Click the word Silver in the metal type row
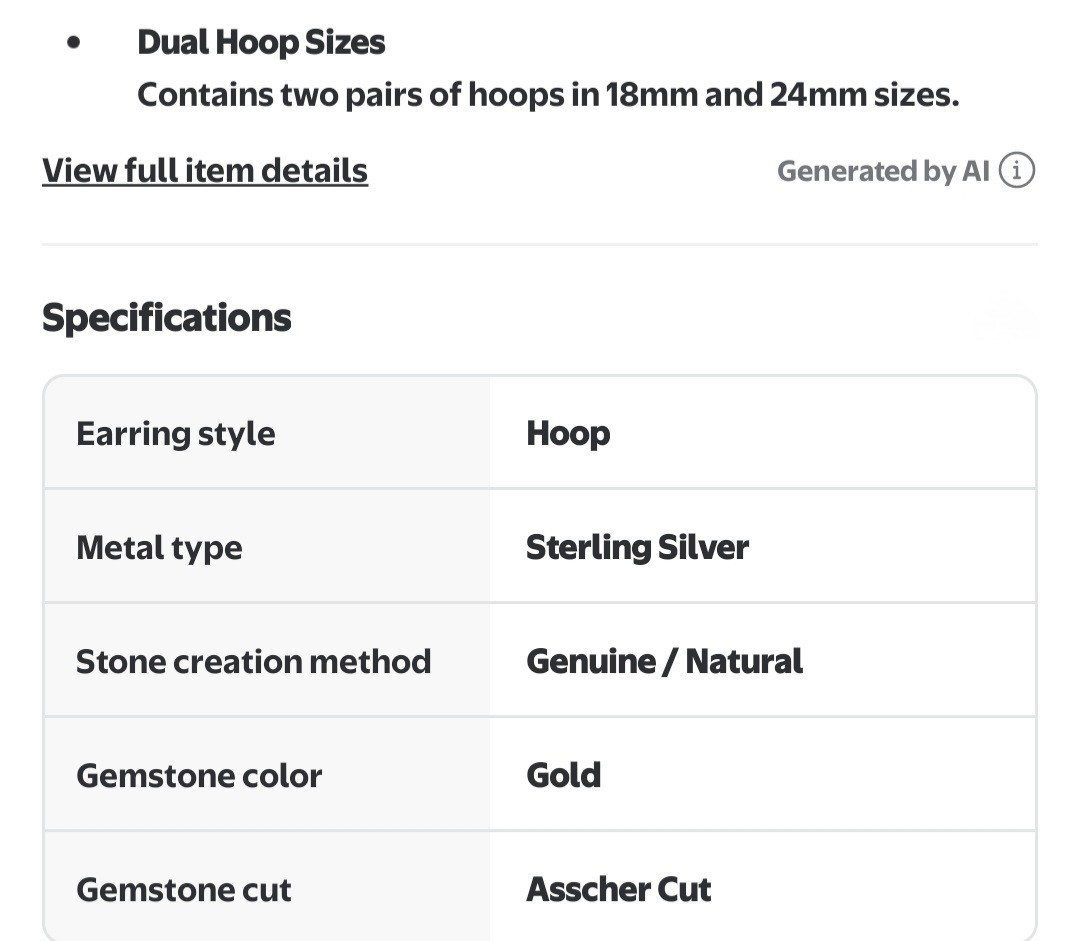Viewport: 1080px width, 941px height. coord(703,548)
